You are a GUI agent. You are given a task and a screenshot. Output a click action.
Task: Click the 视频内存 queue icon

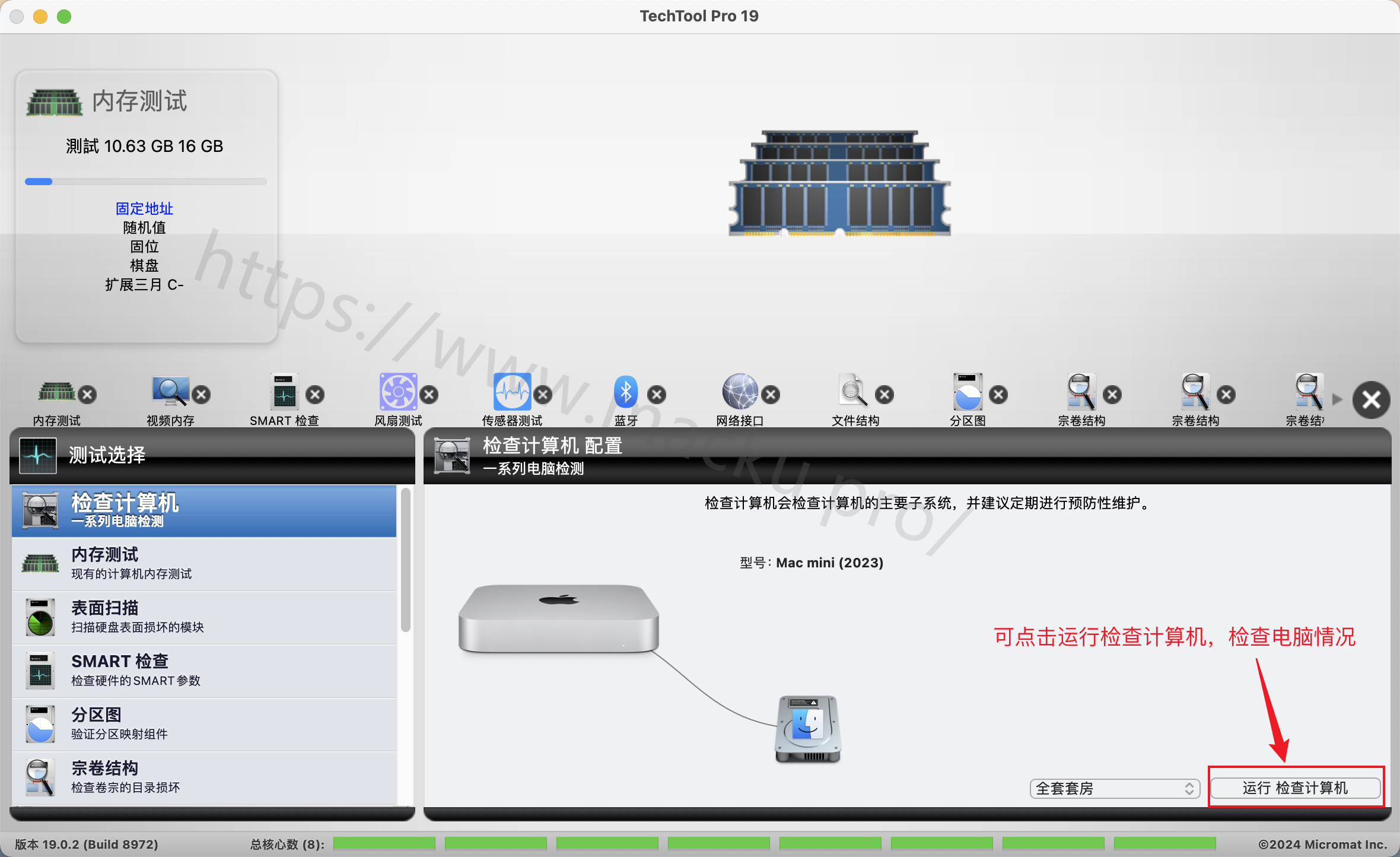(x=170, y=392)
